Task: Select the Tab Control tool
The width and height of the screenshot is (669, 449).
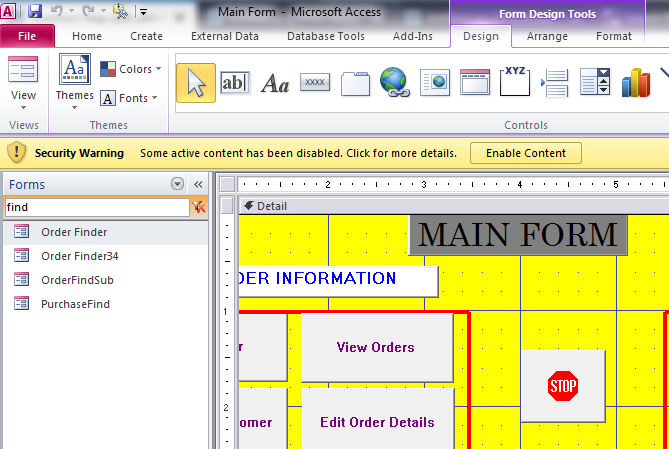Action: click(355, 83)
